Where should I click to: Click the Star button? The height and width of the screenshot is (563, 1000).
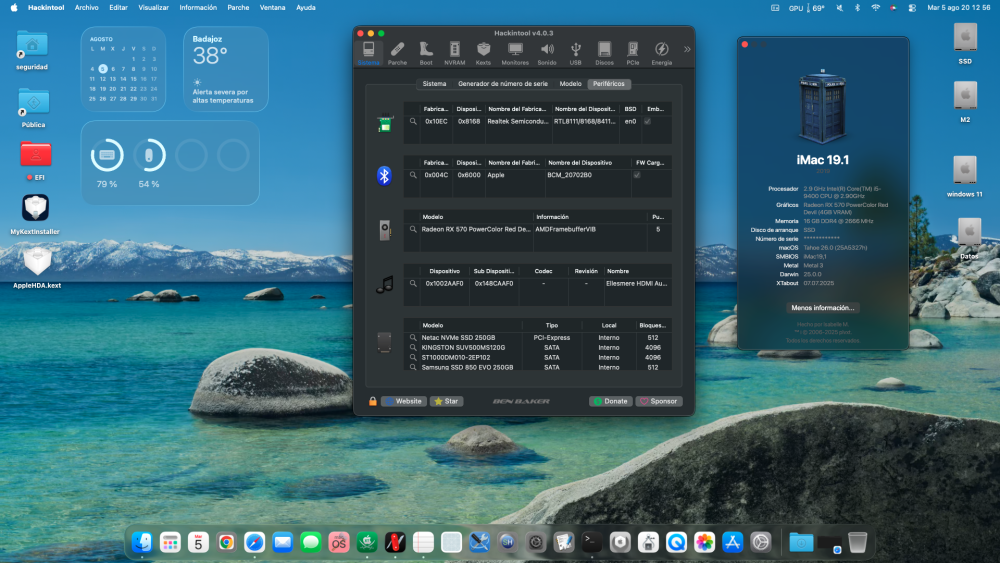coord(446,401)
